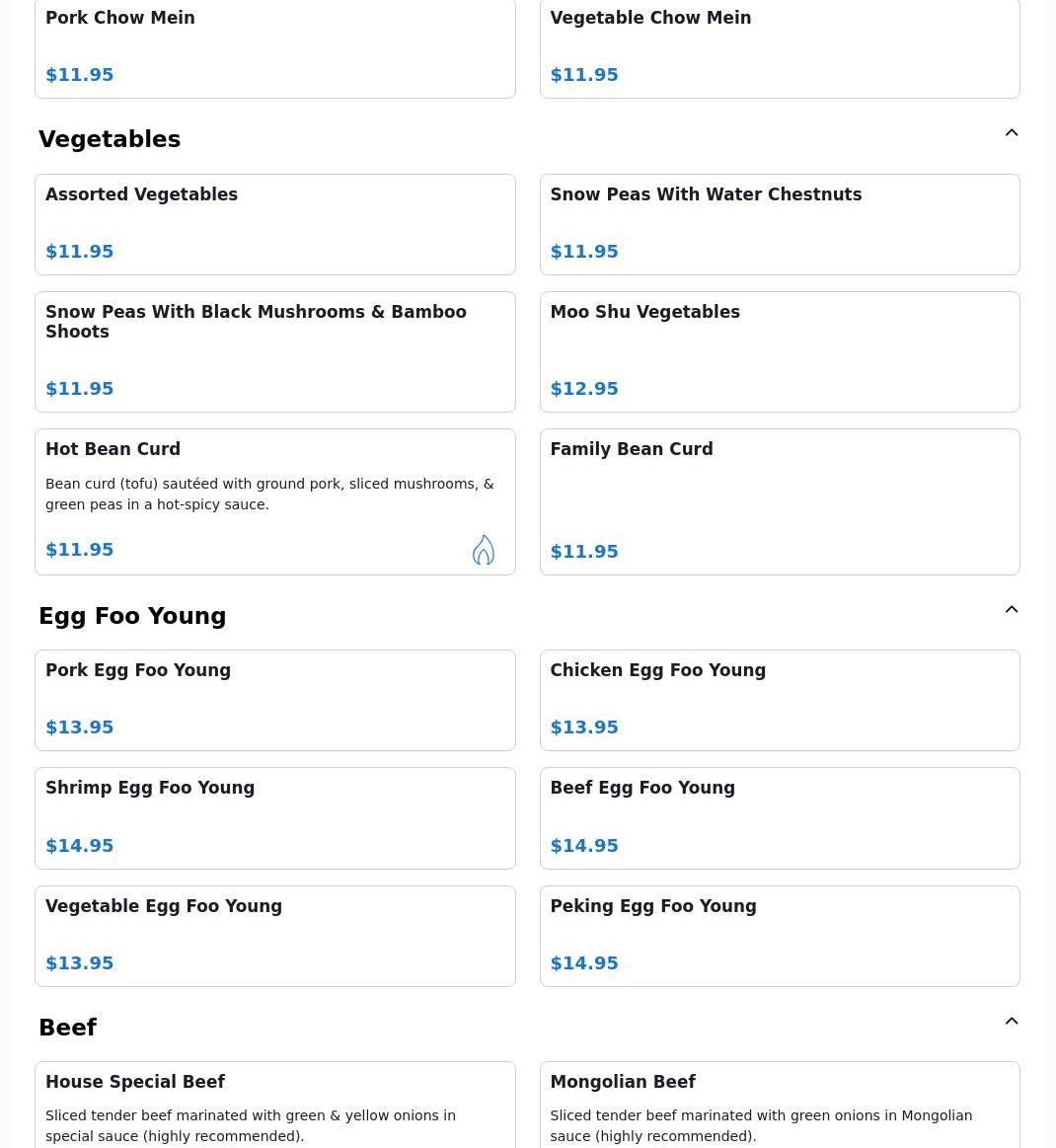Select Chicken Egg Foo Young
This screenshot has height=1148, width=1056.
(780, 701)
